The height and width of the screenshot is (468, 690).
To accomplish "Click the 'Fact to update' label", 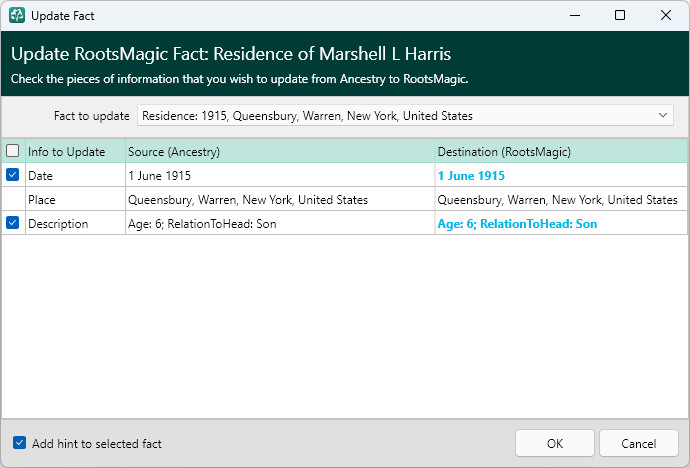I will tap(92, 116).
